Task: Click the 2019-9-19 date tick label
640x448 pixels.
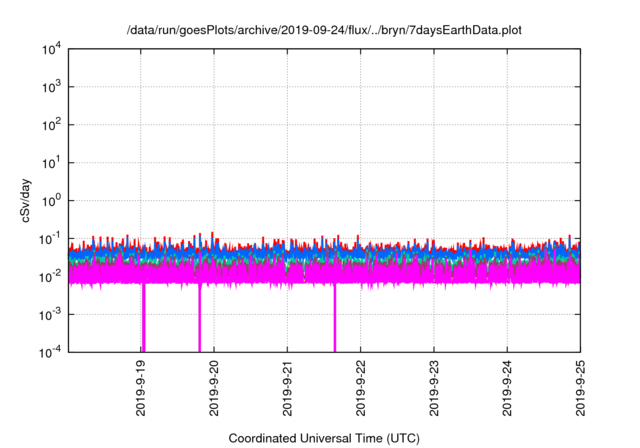Action: coord(141,388)
